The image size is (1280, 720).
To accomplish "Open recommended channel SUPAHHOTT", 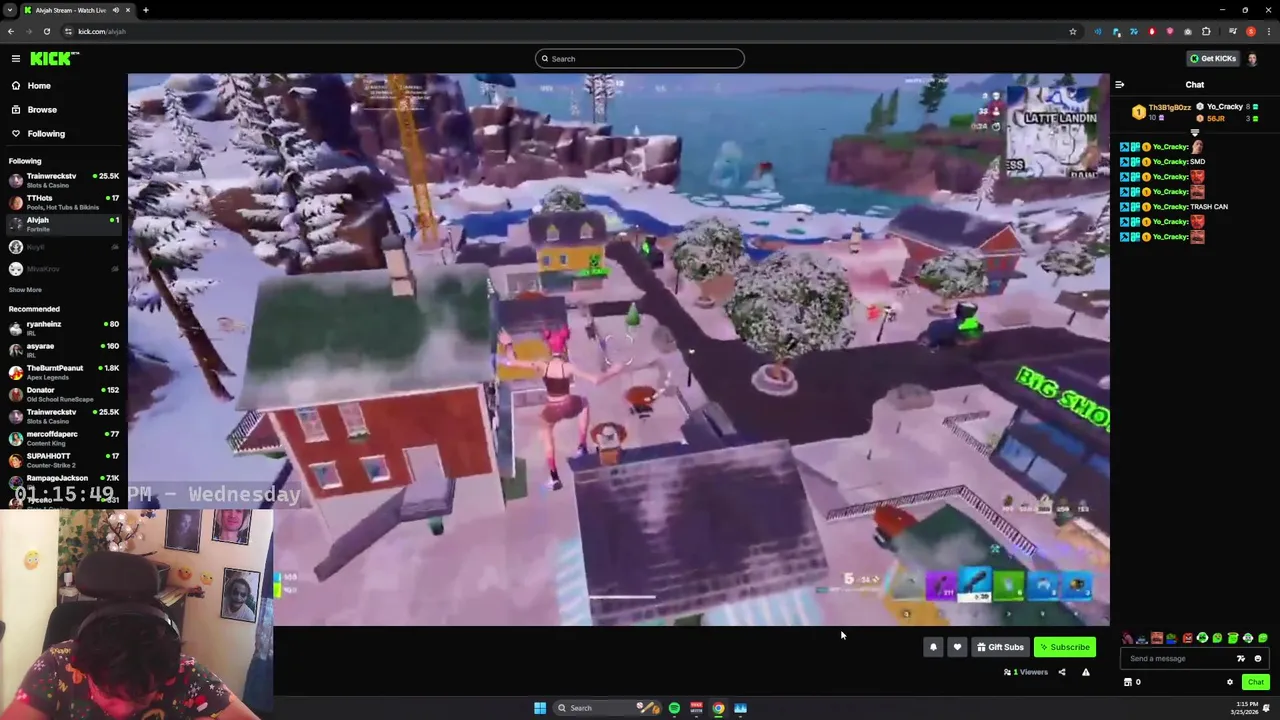I will pos(64,460).
